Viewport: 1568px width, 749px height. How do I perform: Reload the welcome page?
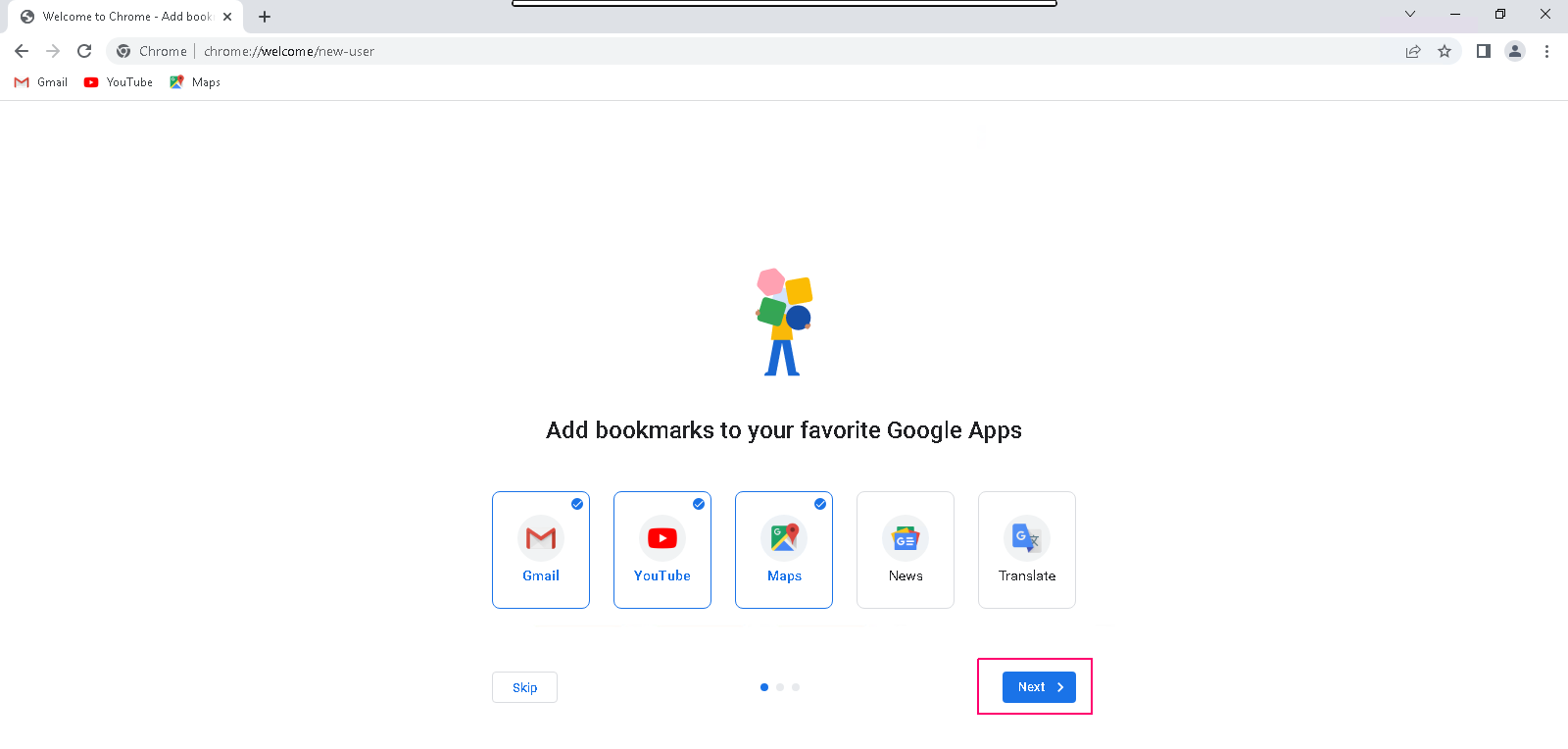(x=84, y=51)
